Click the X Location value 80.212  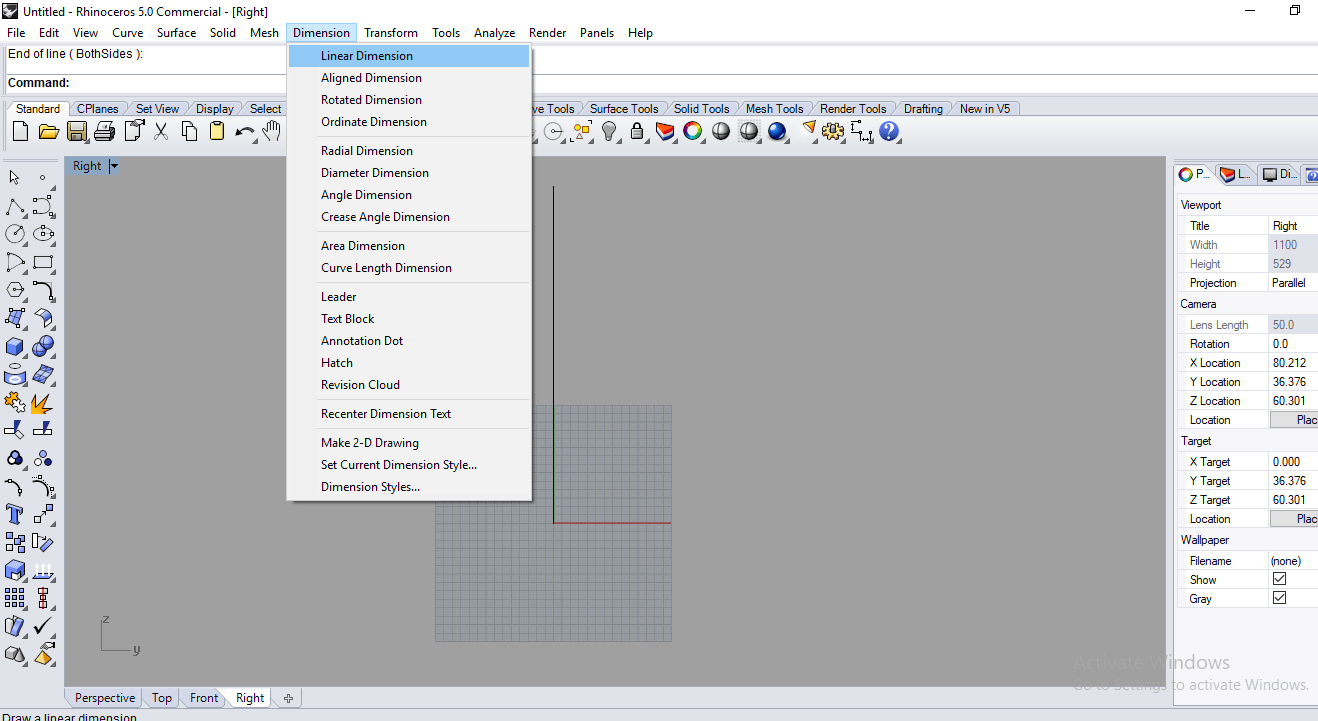[1293, 363]
